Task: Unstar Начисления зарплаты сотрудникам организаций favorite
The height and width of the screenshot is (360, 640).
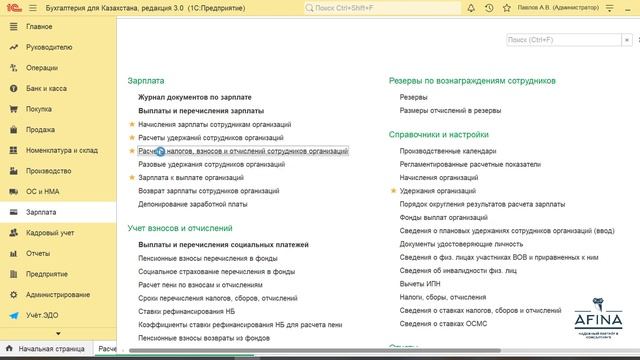Action: pyautogui.click(x=132, y=124)
